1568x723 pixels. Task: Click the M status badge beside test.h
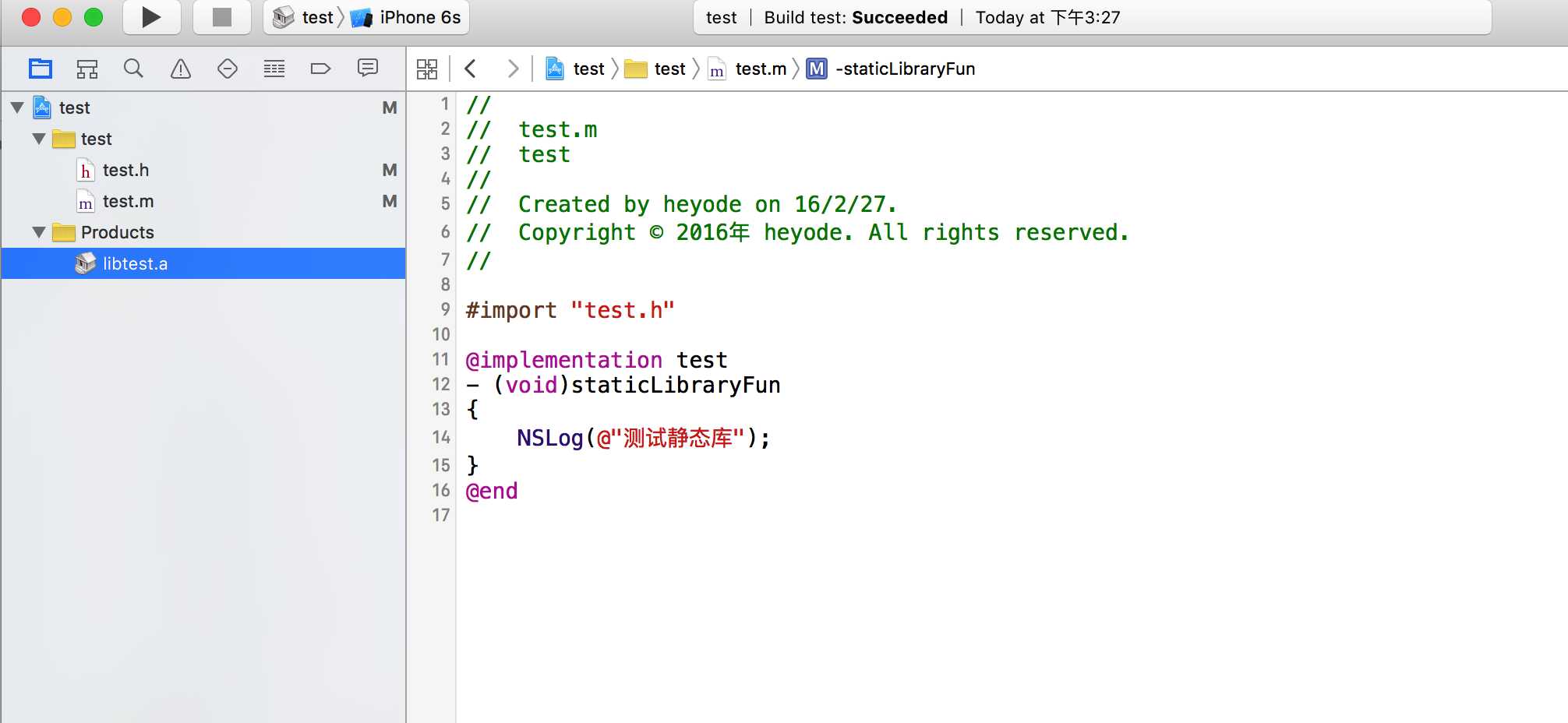[x=390, y=170]
